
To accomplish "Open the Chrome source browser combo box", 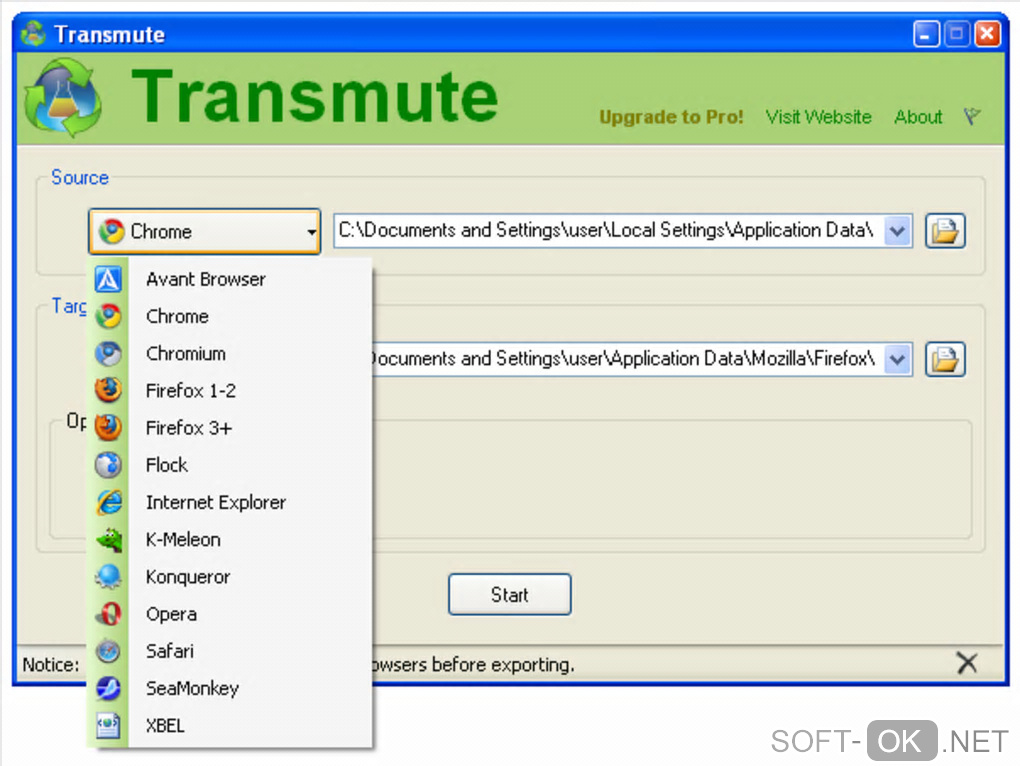I will pyautogui.click(x=204, y=231).
